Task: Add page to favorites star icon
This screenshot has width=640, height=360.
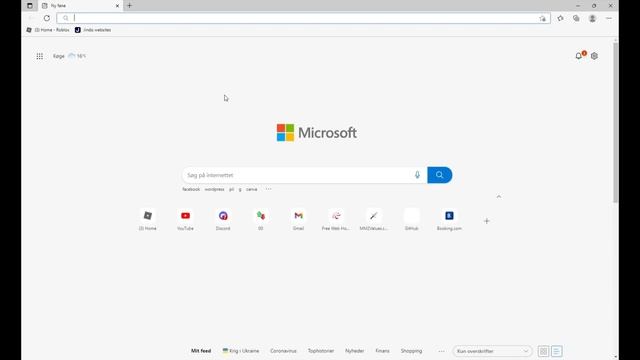Action: tap(542, 18)
